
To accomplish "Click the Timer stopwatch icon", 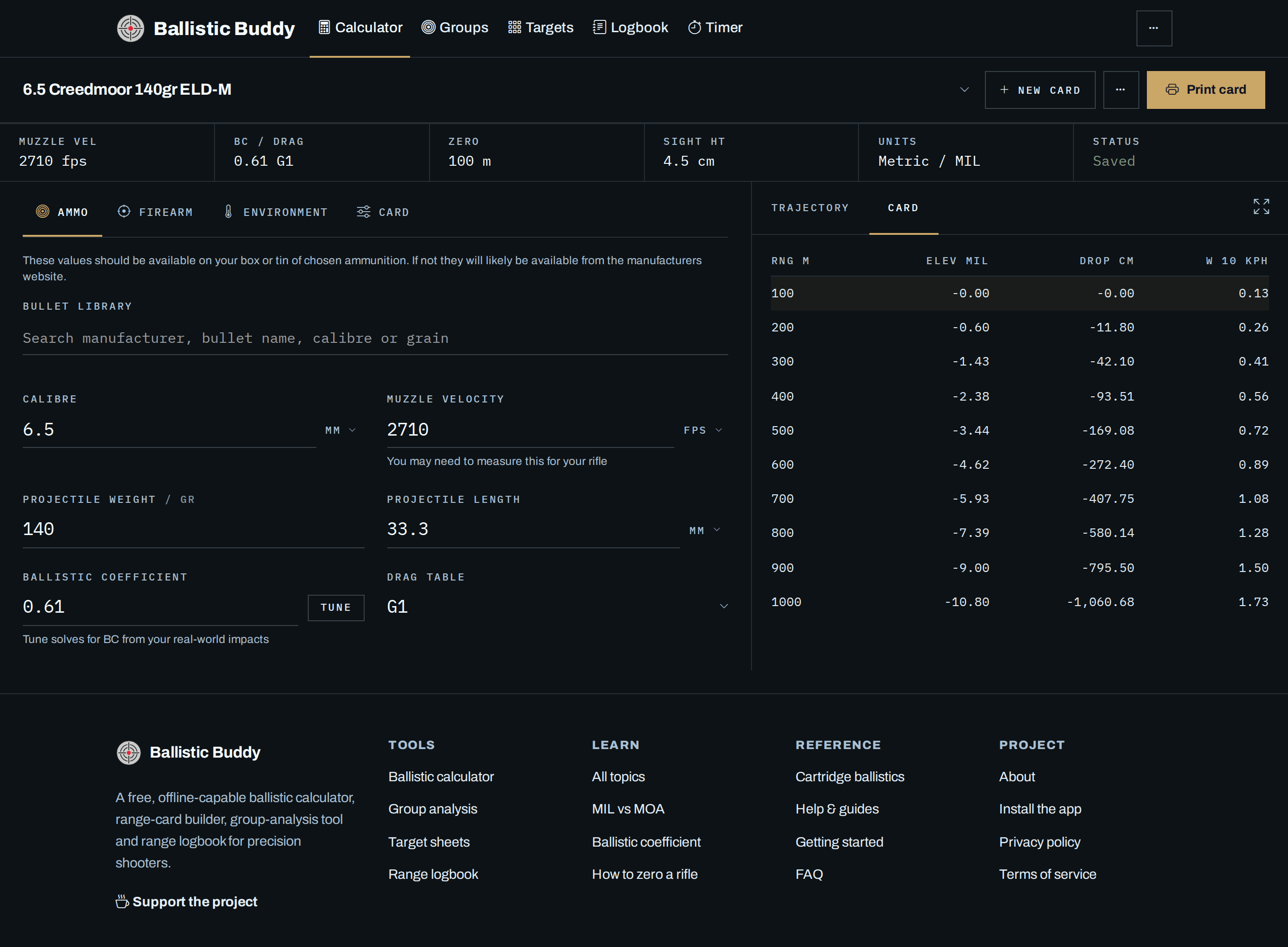I will (x=694, y=27).
